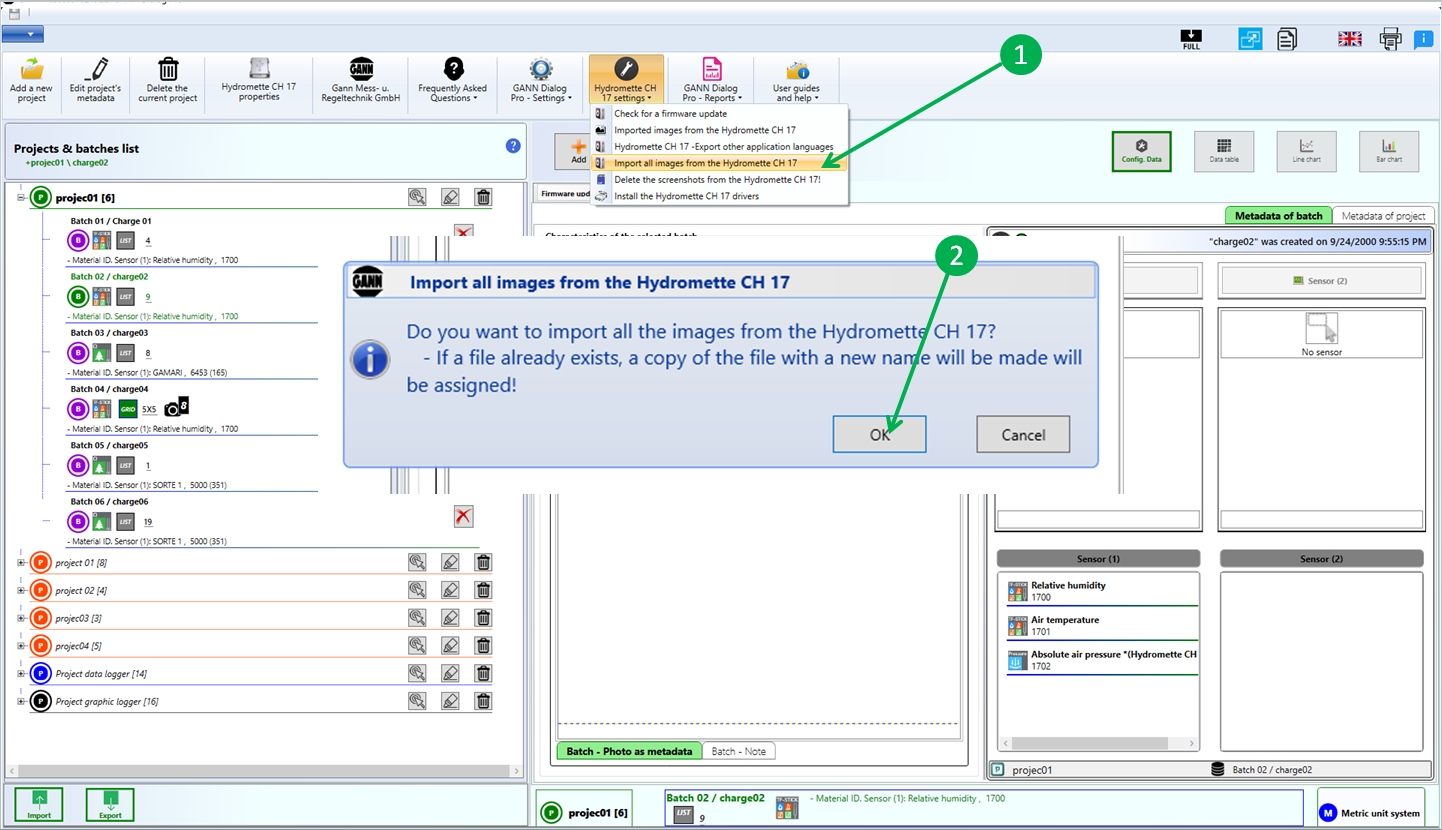Expand the project 01 [8] tree node

tap(20, 562)
